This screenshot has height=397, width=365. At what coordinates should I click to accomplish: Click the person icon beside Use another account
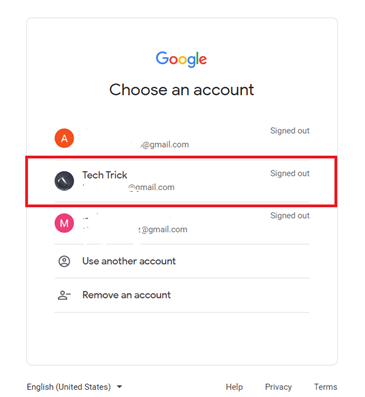(x=64, y=261)
